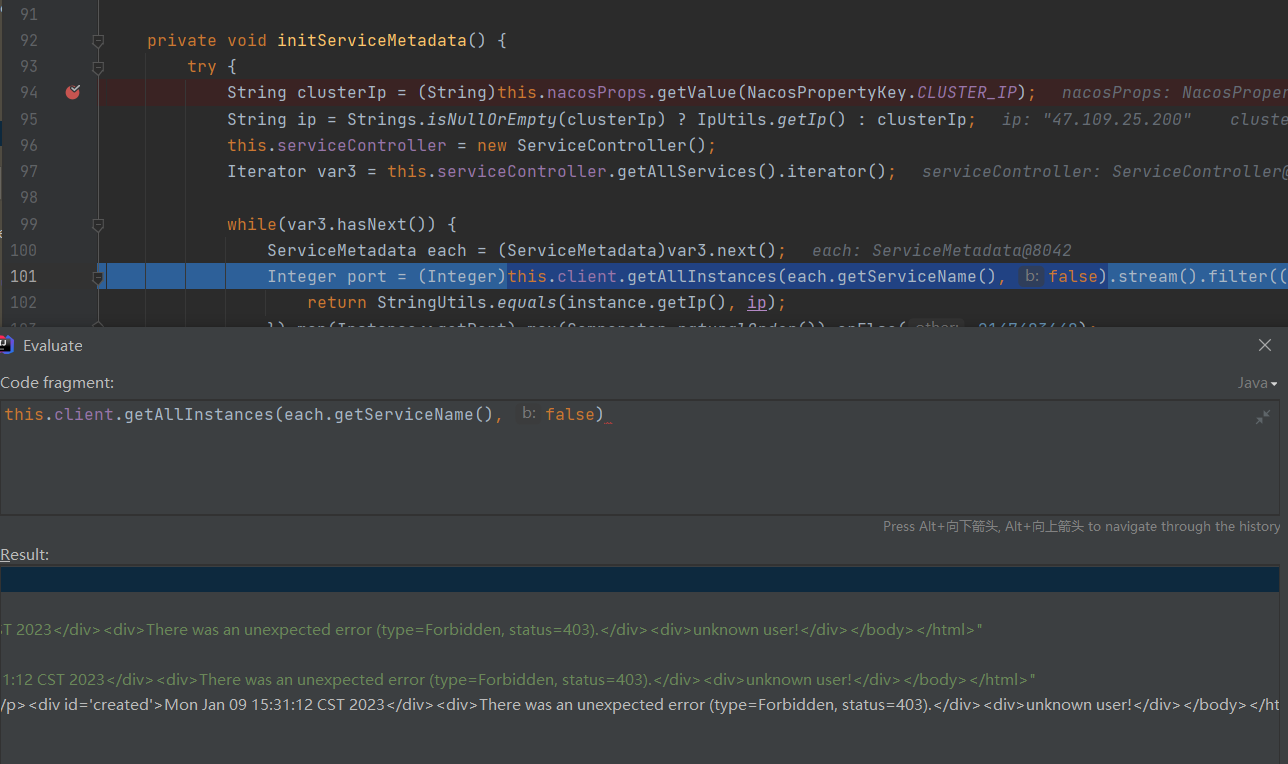Click inline hint 'nacosProps: NacosProper' on line 94
Image resolution: width=1288 pixels, height=764 pixels.
(x=1174, y=93)
